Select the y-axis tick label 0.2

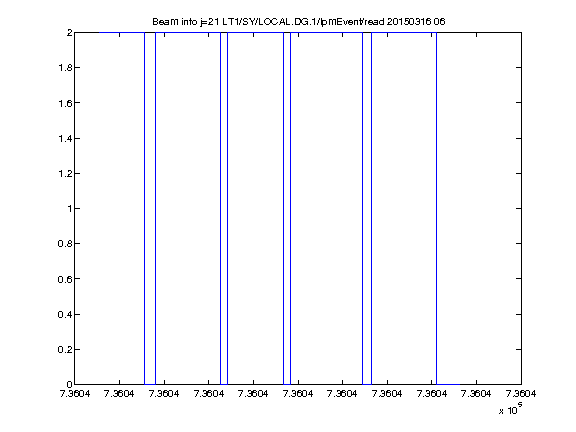tap(65, 349)
